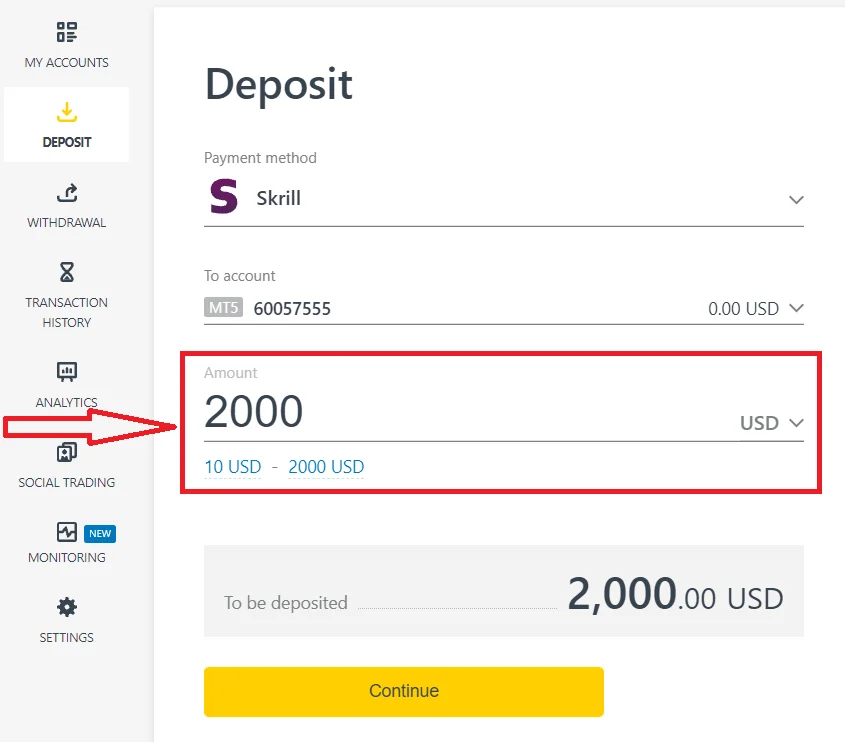Click the MT5 account badge
The height and width of the screenshot is (742, 845).
[x=222, y=307]
